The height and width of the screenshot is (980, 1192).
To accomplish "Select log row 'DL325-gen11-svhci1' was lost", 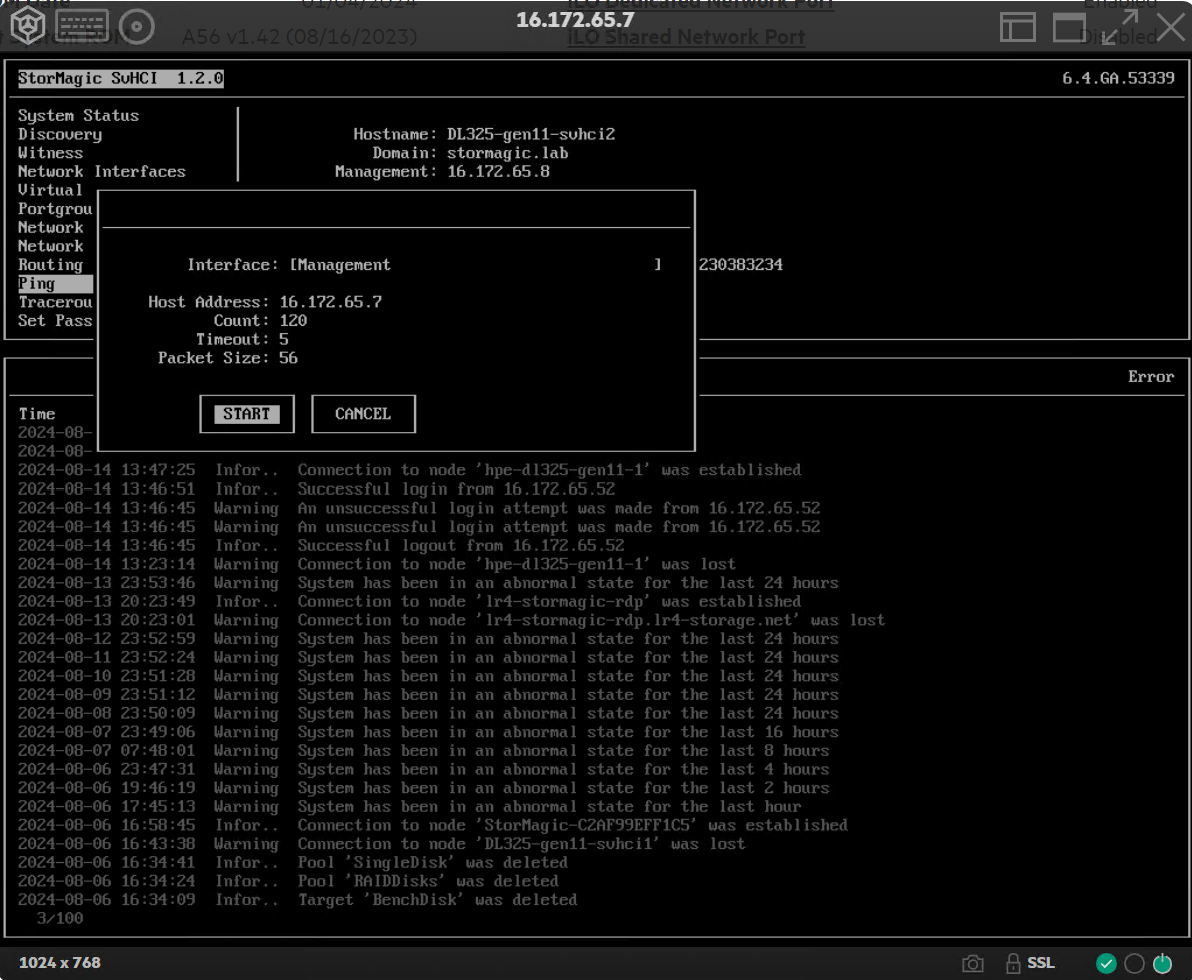I will (x=382, y=844).
